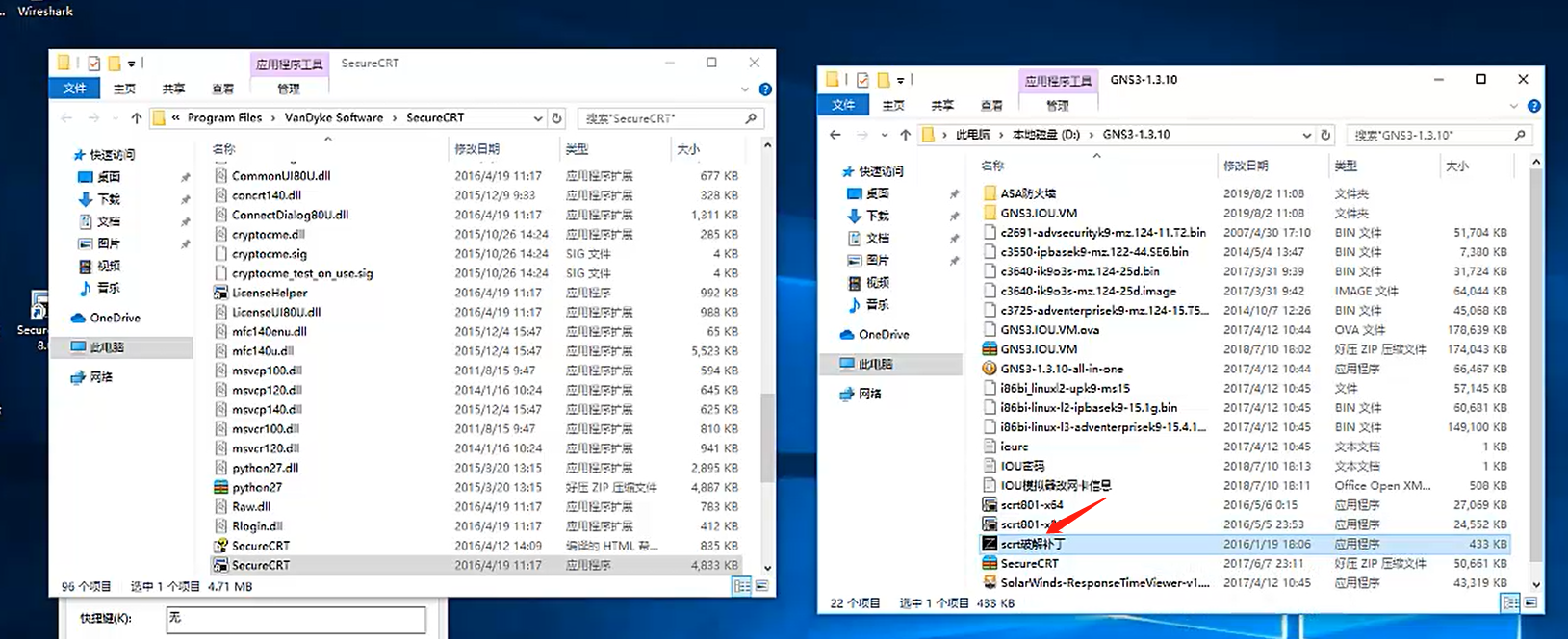
Task: Sort by 修改日期 column in GNS3-1.3.10 window
Action: (x=1246, y=166)
